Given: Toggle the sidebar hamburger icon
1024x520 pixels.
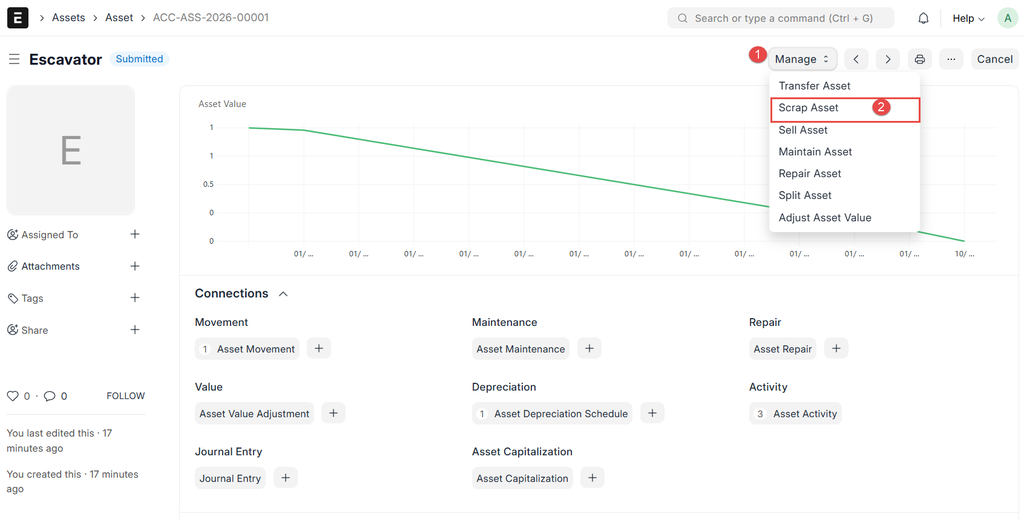Looking at the screenshot, I should click(14, 59).
